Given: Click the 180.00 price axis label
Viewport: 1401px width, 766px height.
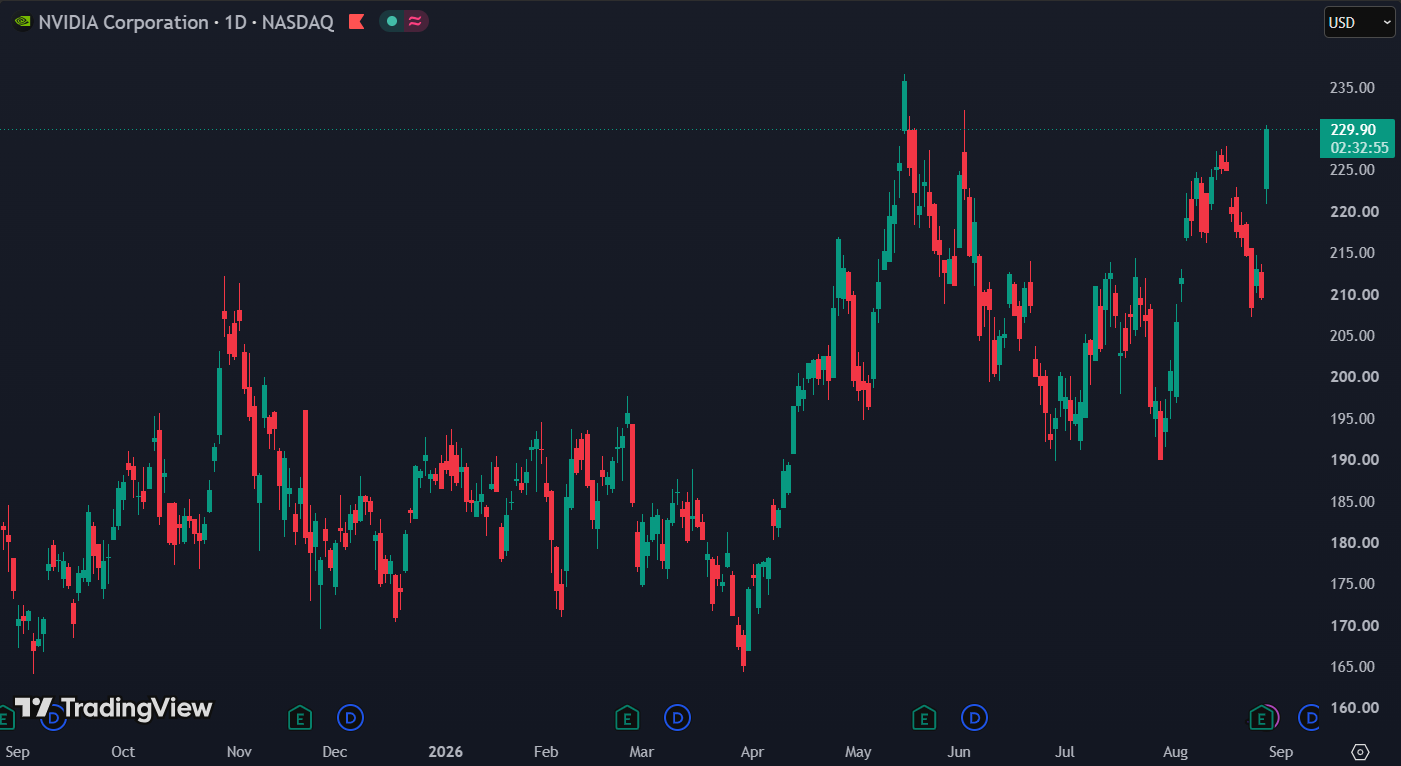Looking at the screenshot, I should tap(1355, 543).
